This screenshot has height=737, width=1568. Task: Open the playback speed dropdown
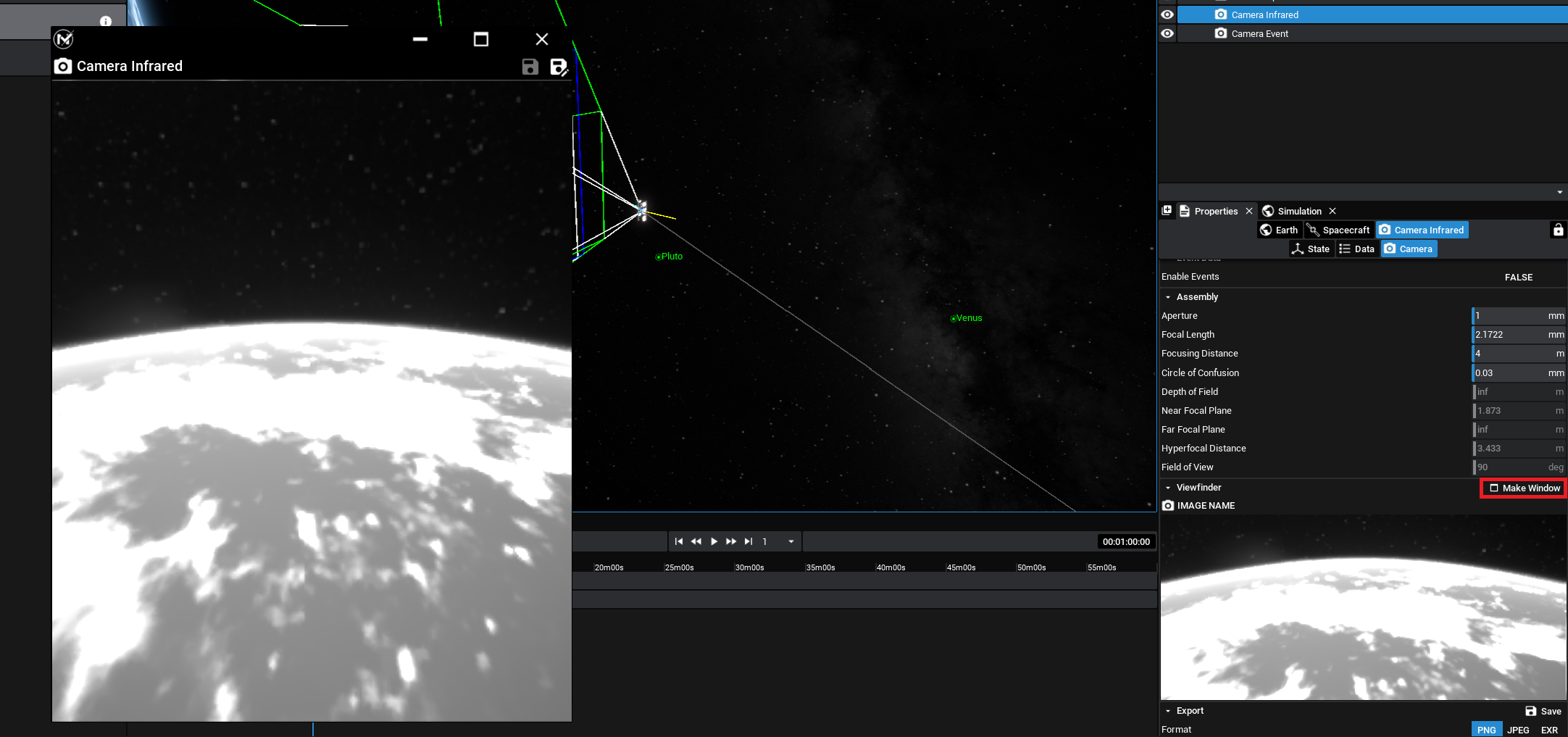click(791, 541)
